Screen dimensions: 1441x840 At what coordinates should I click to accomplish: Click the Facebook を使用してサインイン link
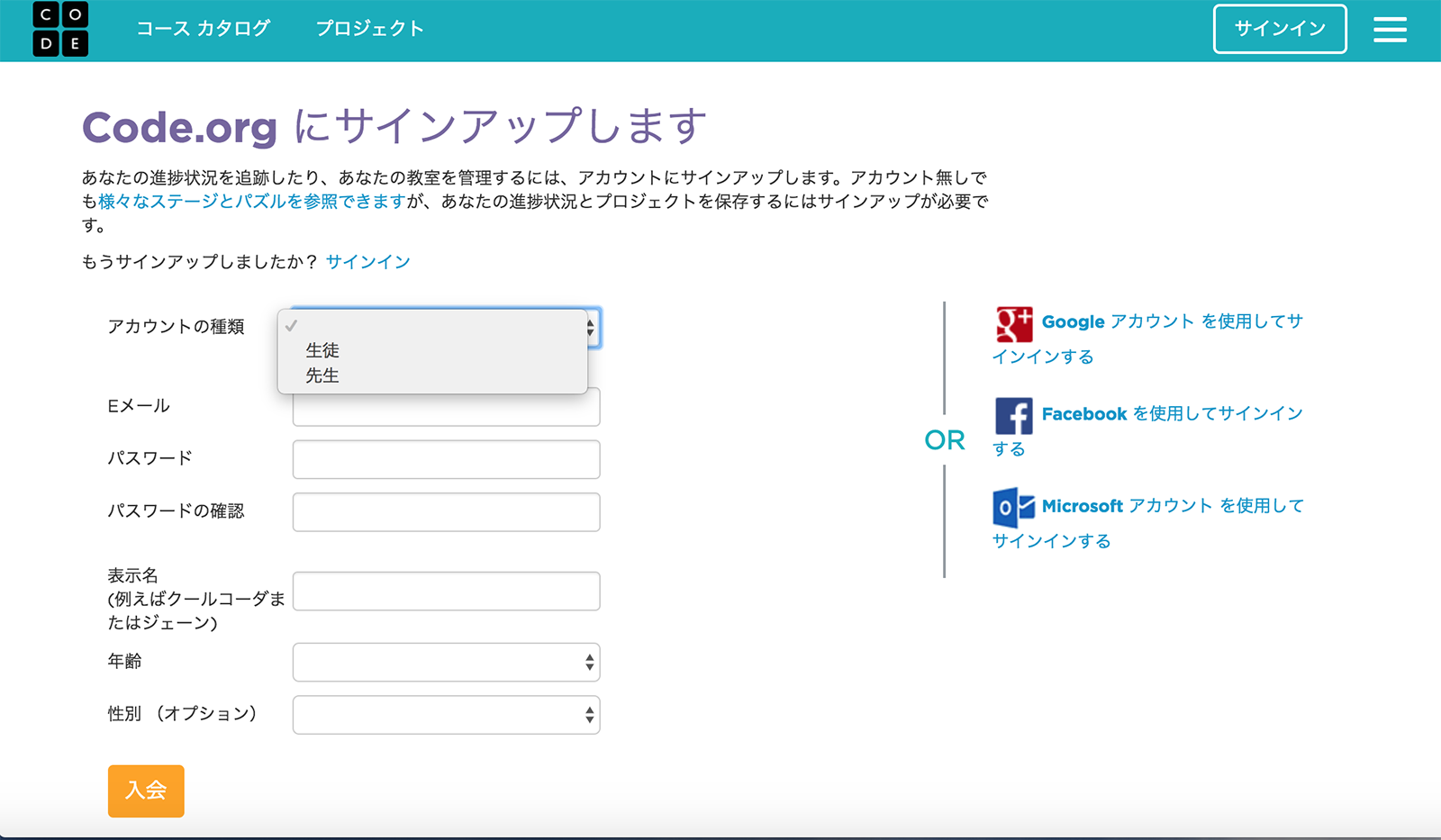click(1148, 430)
